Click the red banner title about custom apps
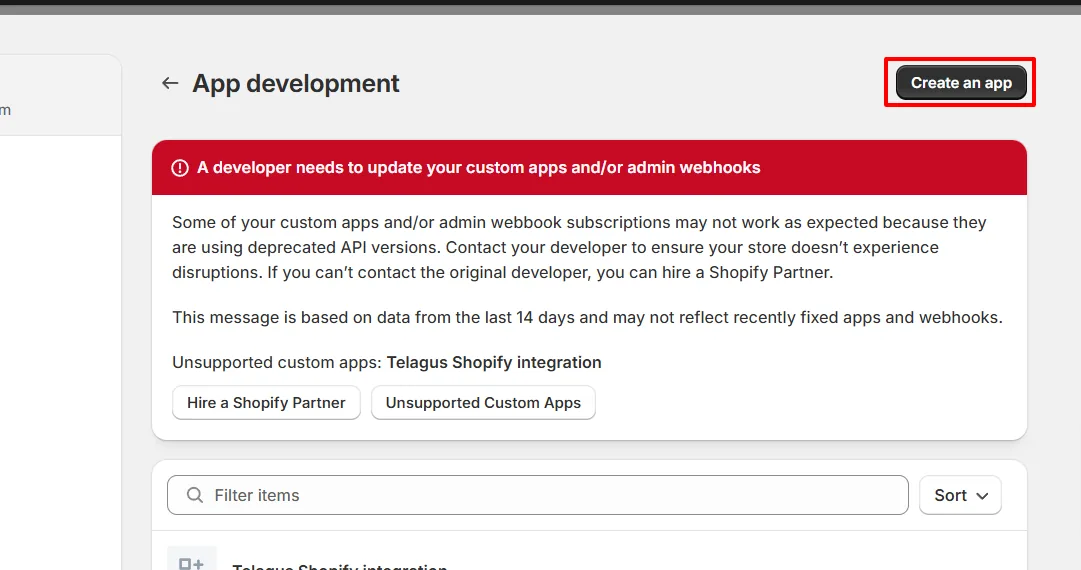The width and height of the screenshot is (1081, 570). [x=478, y=167]
